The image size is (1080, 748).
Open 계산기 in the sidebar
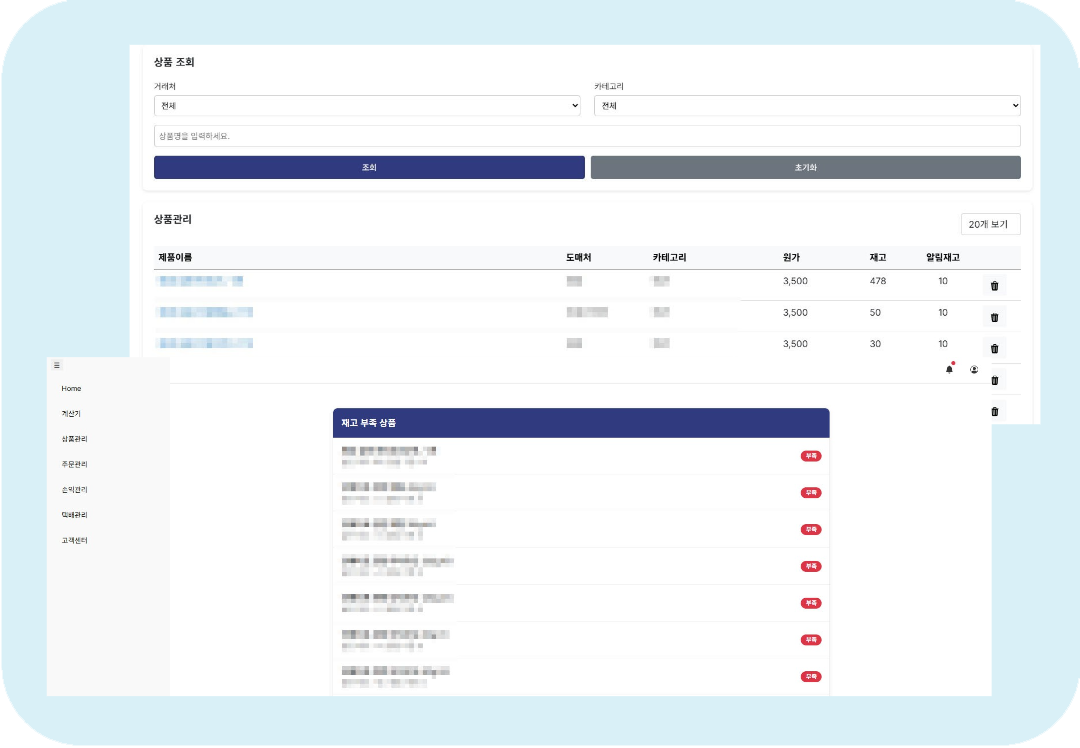[x=71, y=413]
